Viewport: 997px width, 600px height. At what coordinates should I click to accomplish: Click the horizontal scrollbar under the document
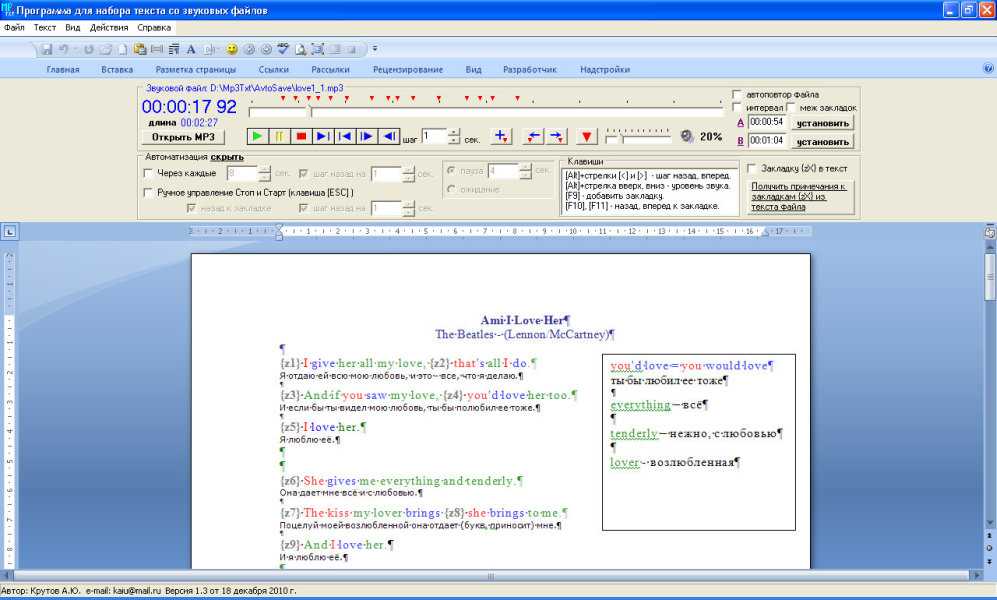[x=490, y=576]
